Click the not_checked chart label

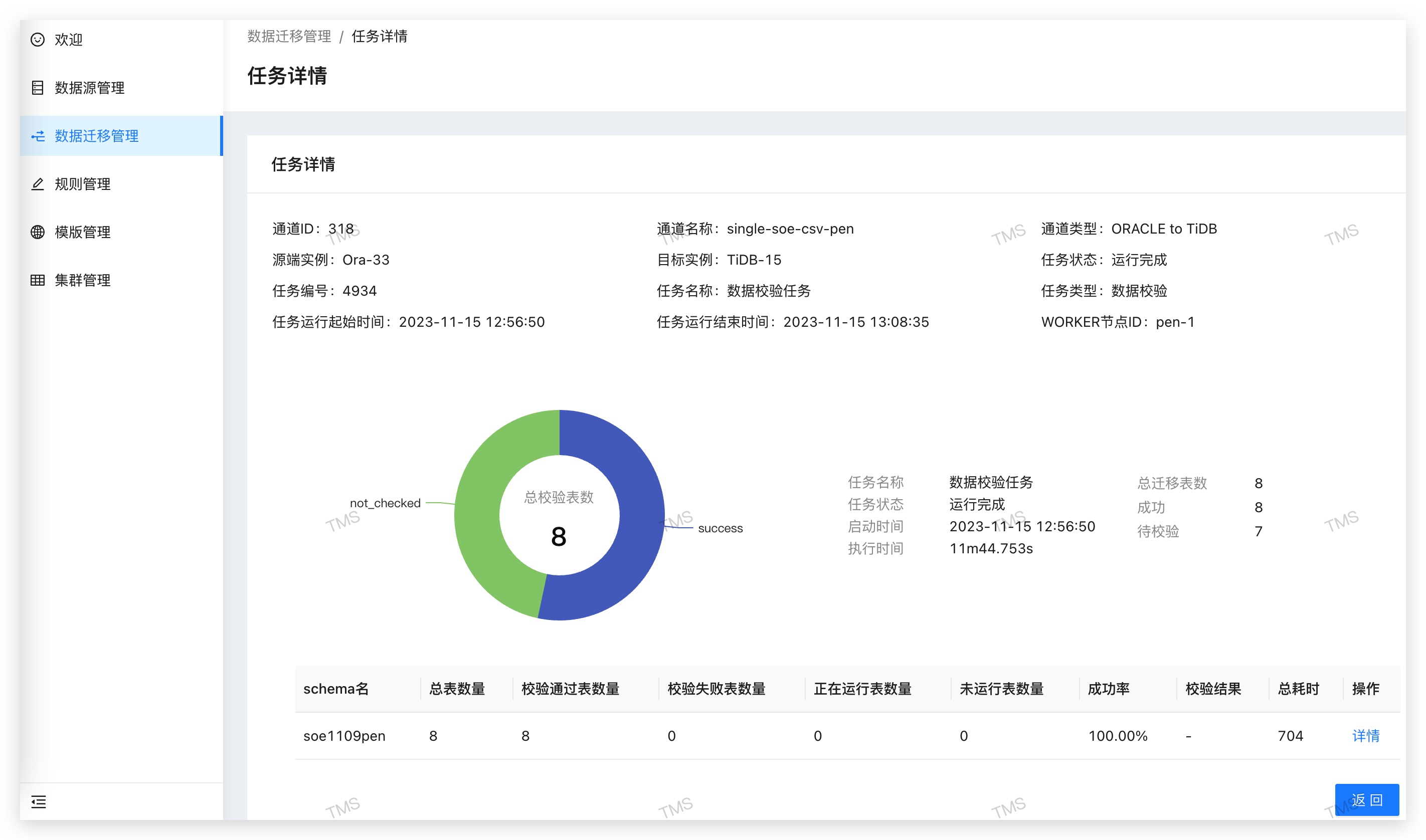[x=385, y=503]
